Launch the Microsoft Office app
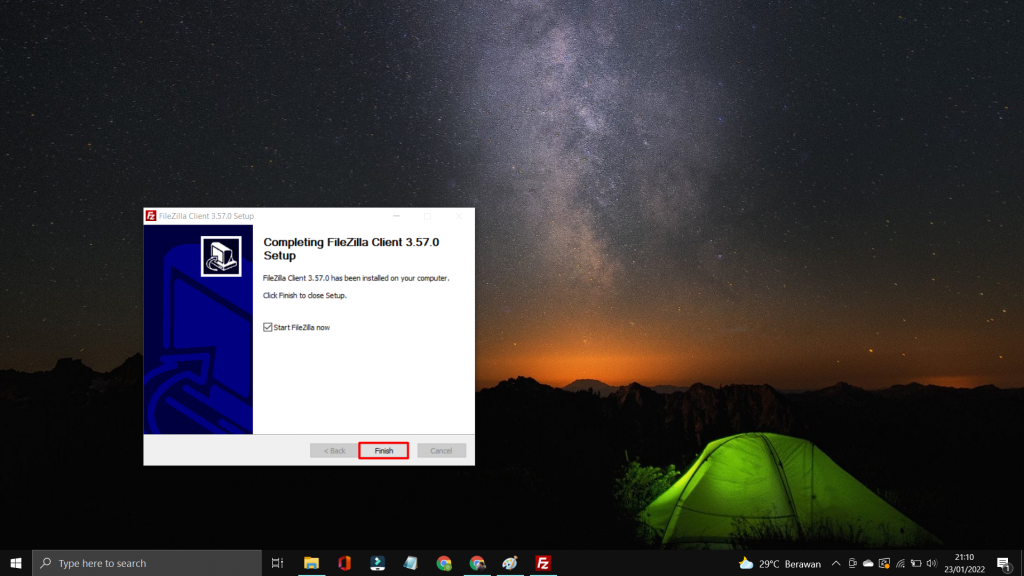 pyautogui.click(x=344, y=563)
